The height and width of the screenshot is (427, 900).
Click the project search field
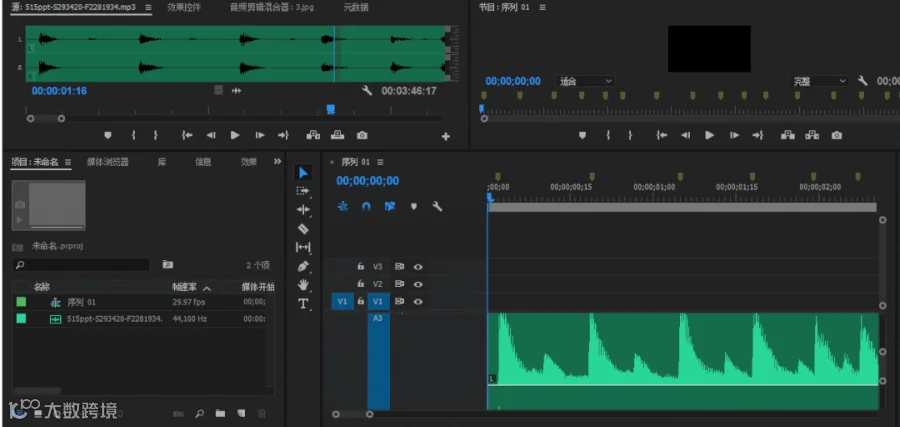[81, 265]
